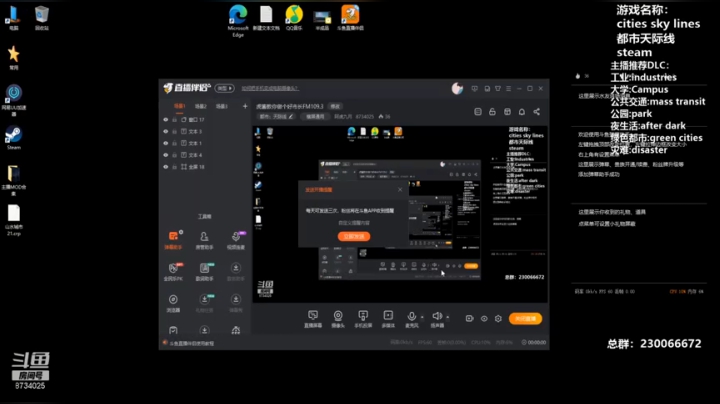Screen dimensions: 720x404
Task: Add 直播屏幕 screen capture source
Action: [x=313, y=319]
